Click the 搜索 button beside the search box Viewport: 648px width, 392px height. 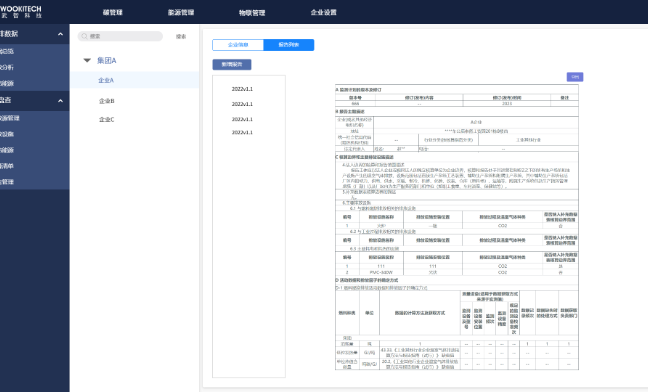click(181, 36)
